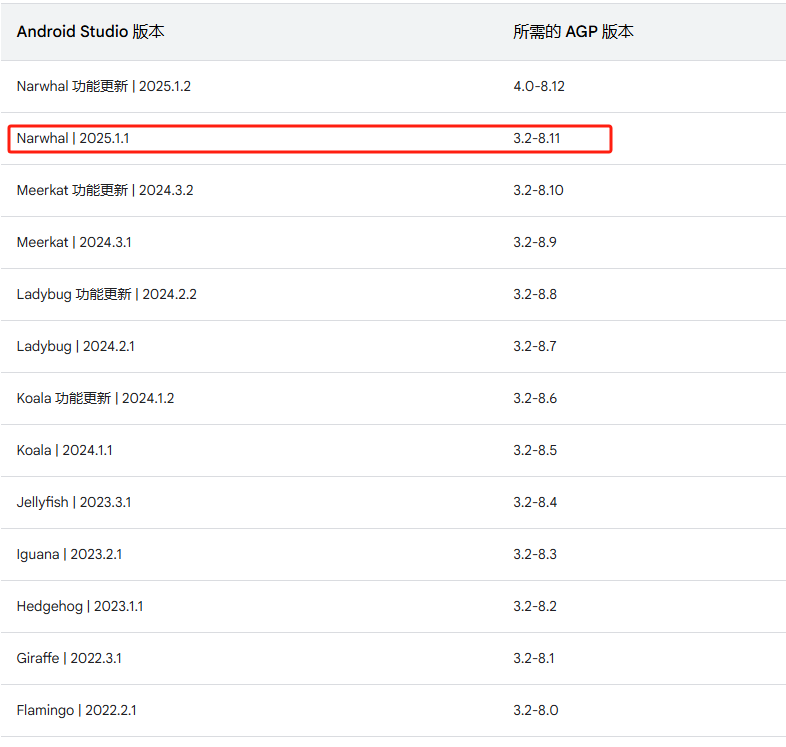This screenshot has height=747, width=786.
Task: Select AGP value '3.2-8.5'
Action: coord(535,451)
